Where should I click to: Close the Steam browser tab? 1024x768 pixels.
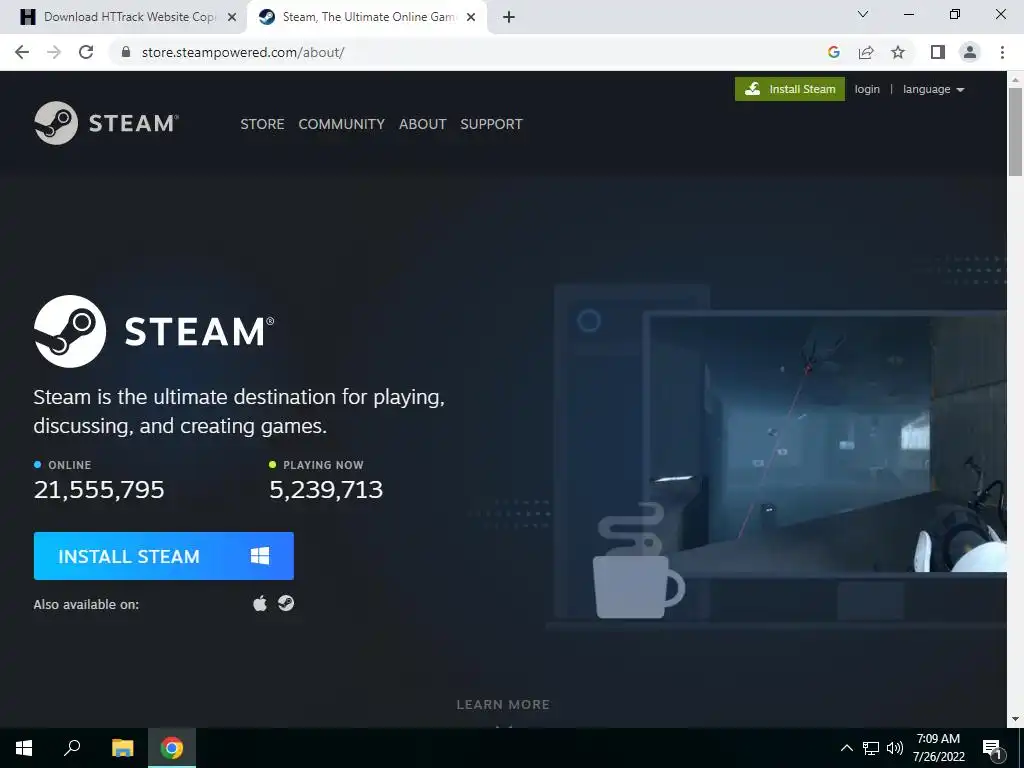[471, 18]
